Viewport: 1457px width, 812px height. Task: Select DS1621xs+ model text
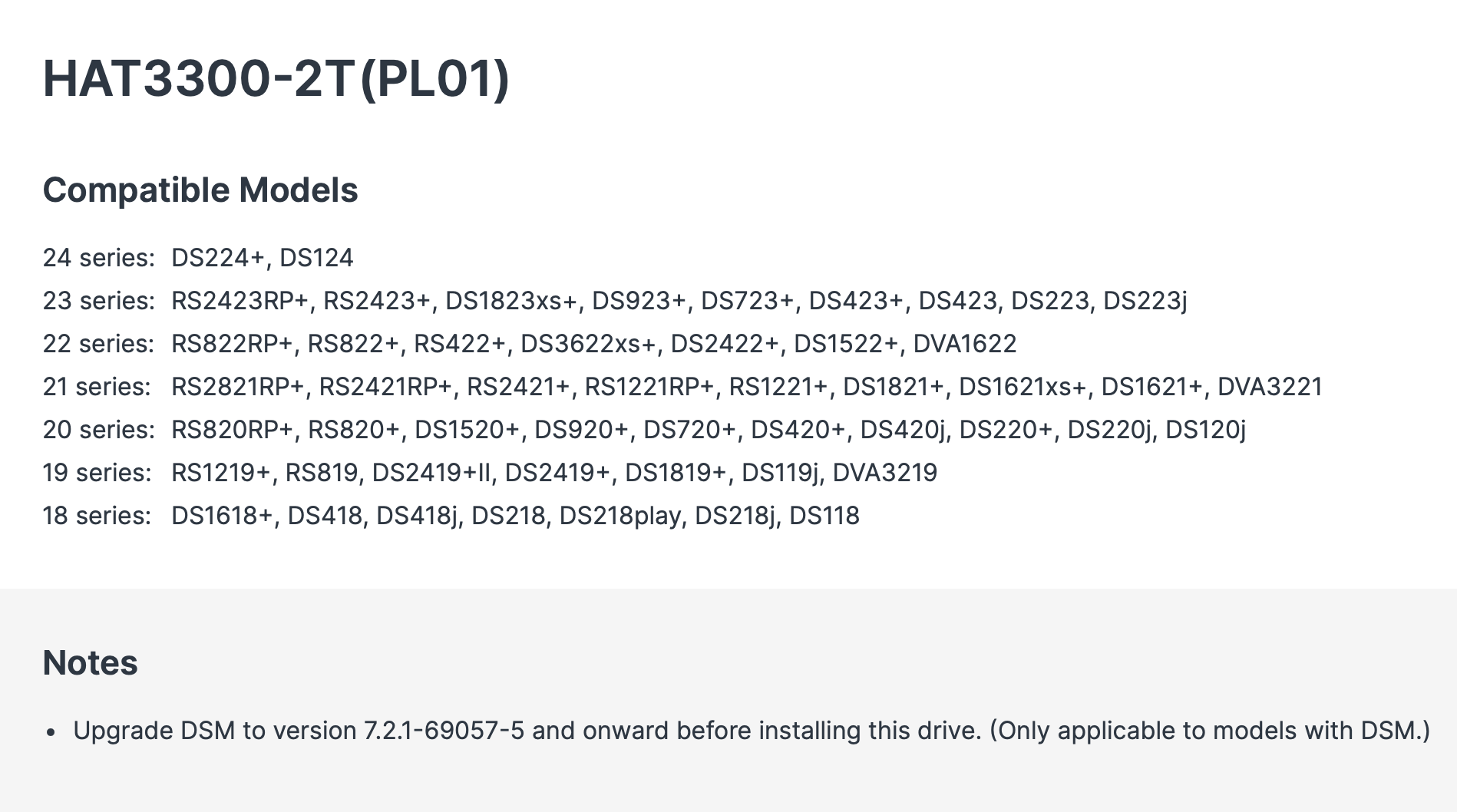tap(1023, 387)
